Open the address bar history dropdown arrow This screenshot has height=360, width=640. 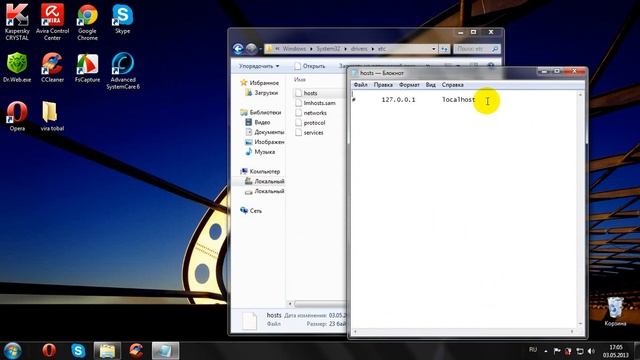point(433,49)
